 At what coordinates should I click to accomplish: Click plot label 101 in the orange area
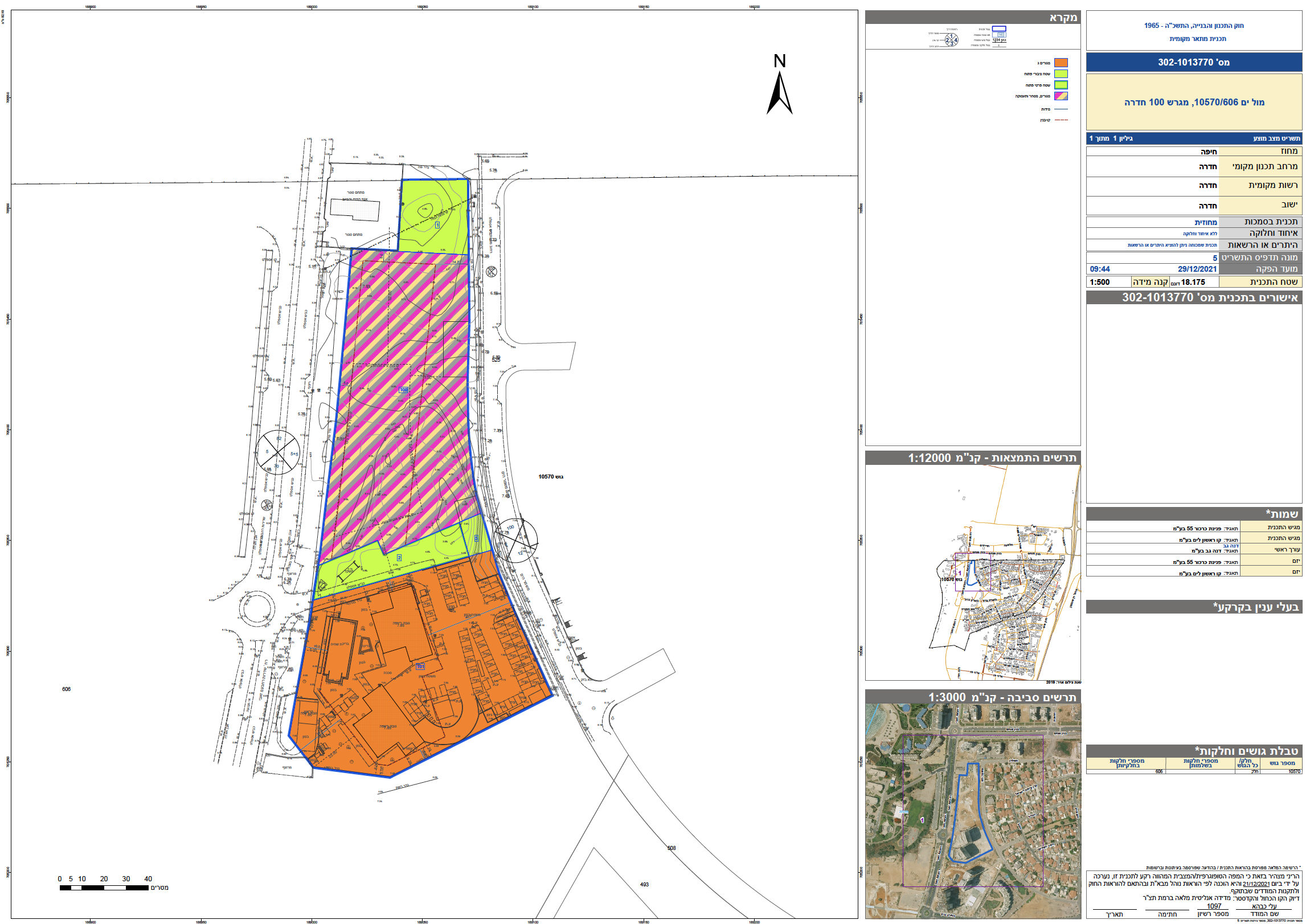[420, 666]
